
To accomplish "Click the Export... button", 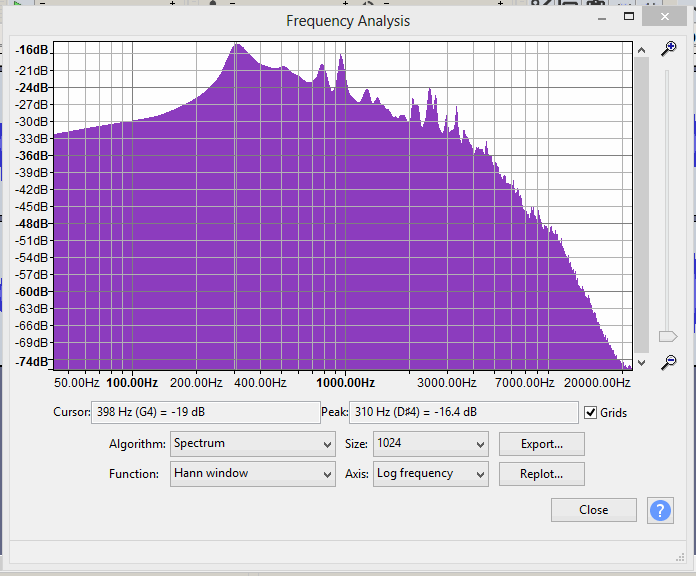I will [542, 444].
